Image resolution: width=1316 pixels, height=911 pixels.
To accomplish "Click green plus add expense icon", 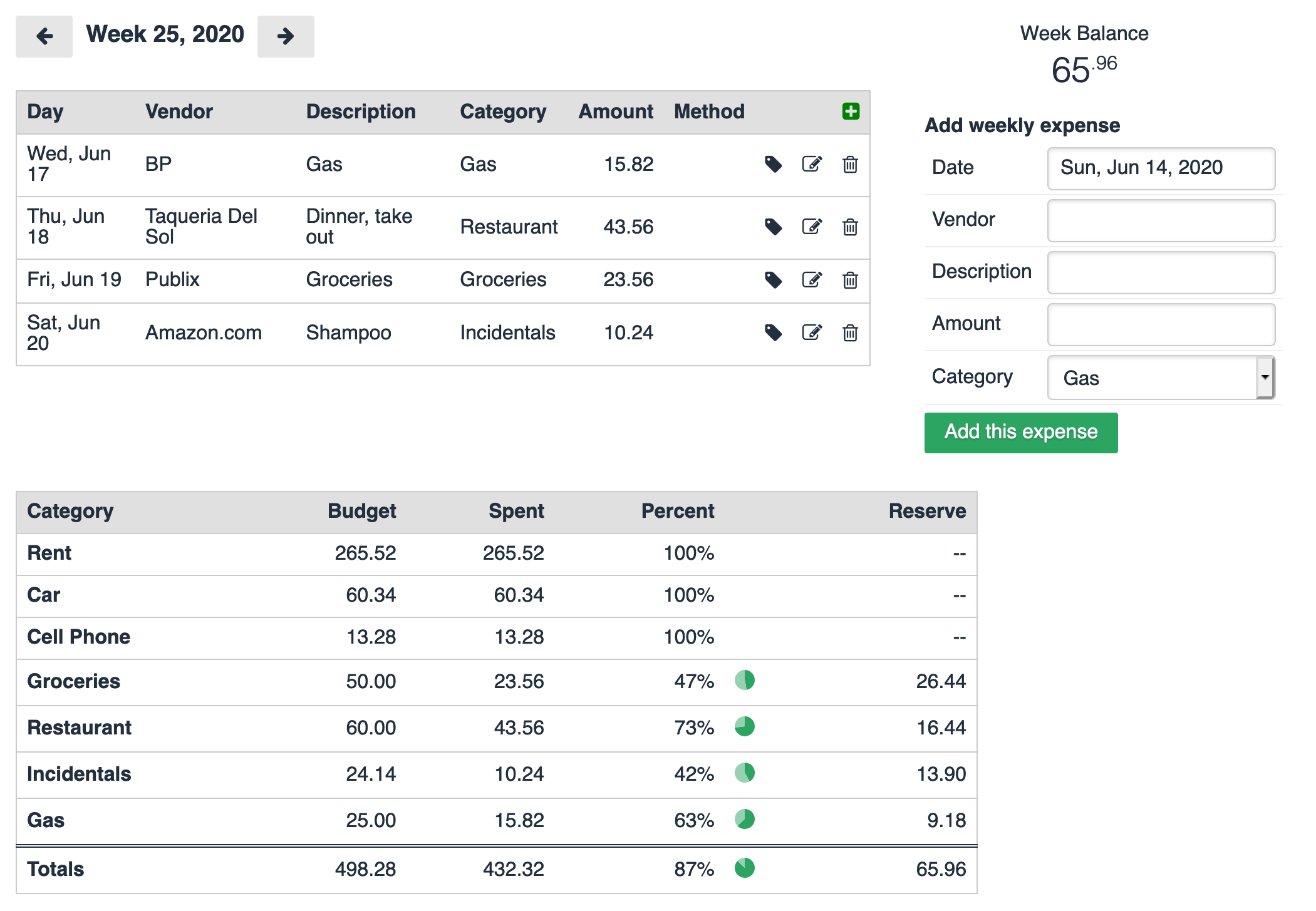I will [x=851, y=111].
